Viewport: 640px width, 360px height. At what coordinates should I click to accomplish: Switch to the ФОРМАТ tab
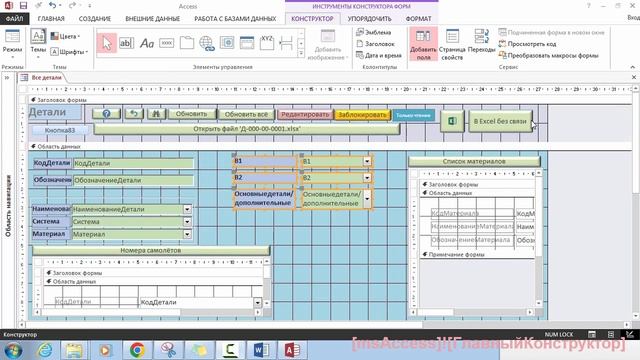coord(418,19)
